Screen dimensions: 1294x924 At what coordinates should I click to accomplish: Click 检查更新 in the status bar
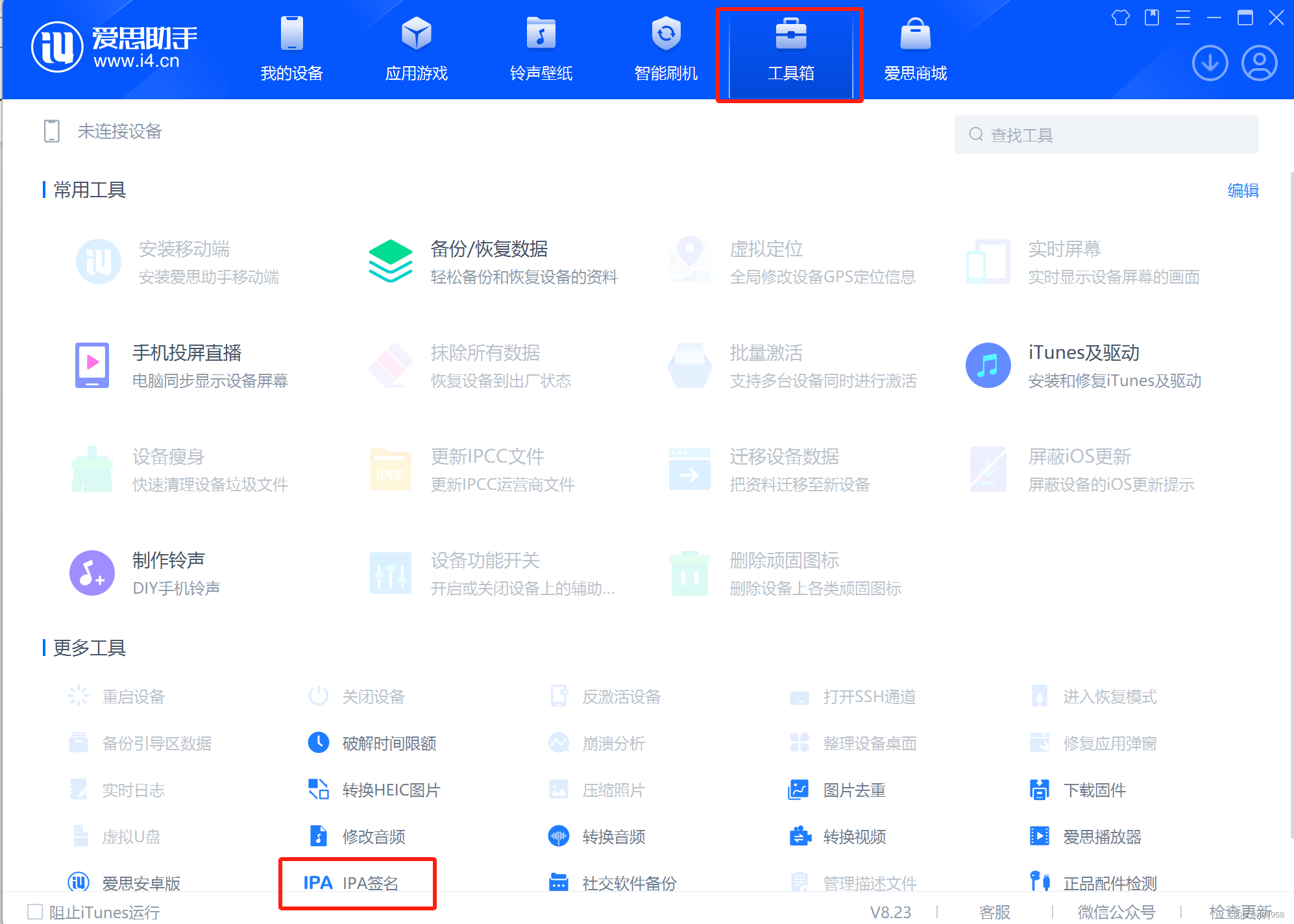click(1239, 912)
